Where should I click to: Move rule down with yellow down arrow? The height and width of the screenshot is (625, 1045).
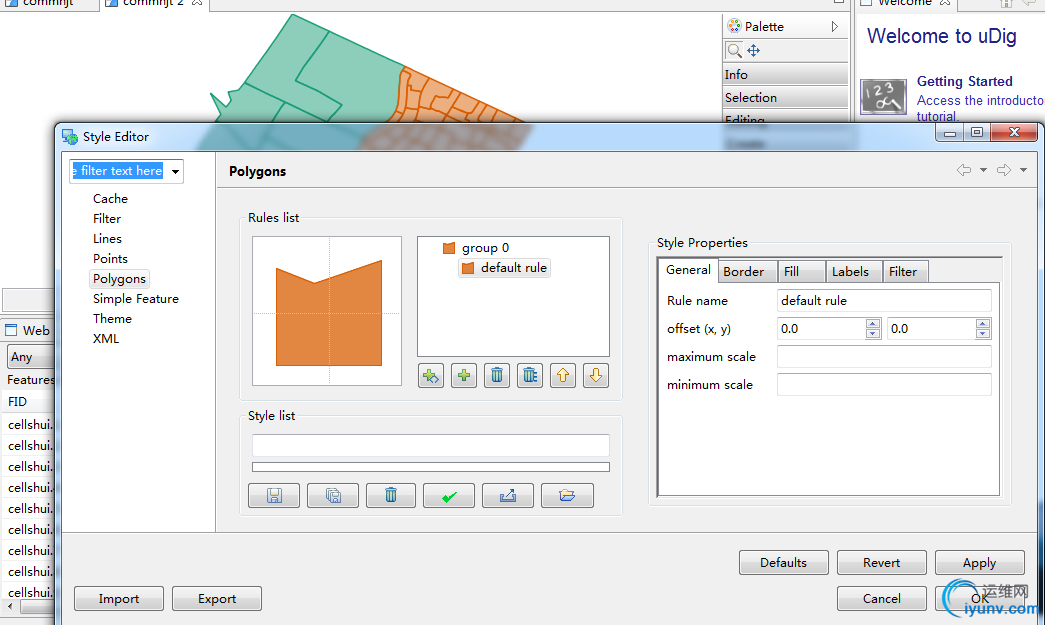point(596,376)
